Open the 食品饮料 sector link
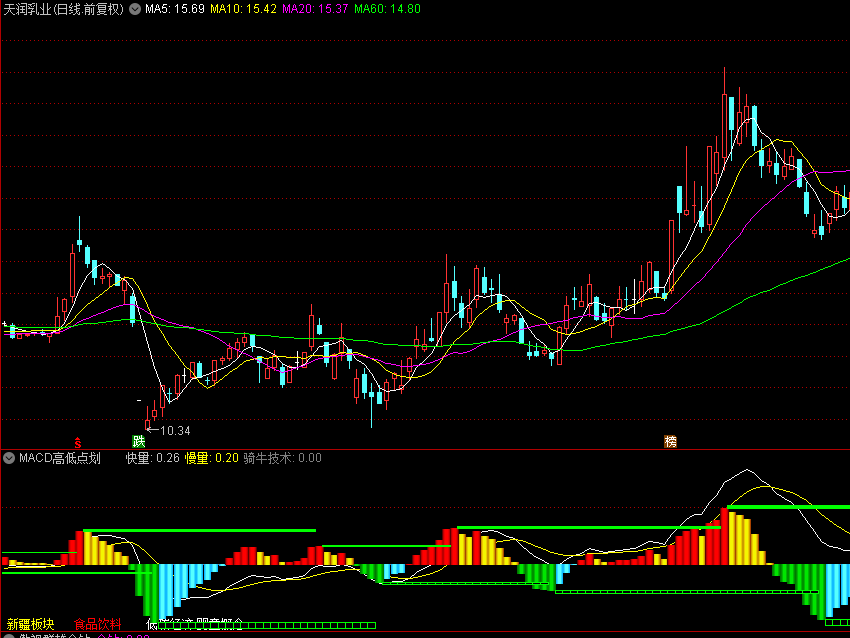 [98, 624]
